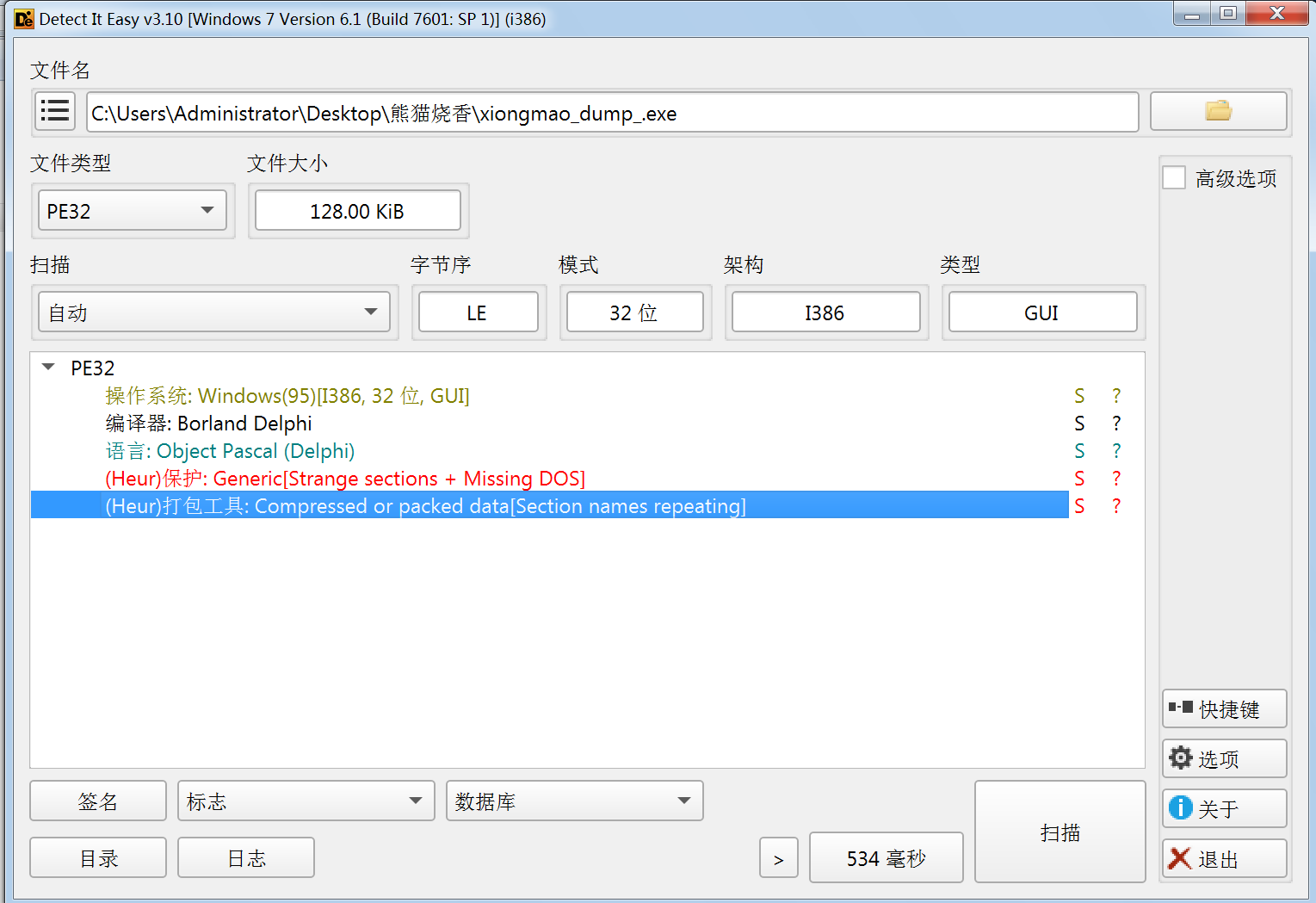This screenshot has height=903, width=1316.
Task: Open the 数据库 database dropdown
Action: tap(574, 801)
